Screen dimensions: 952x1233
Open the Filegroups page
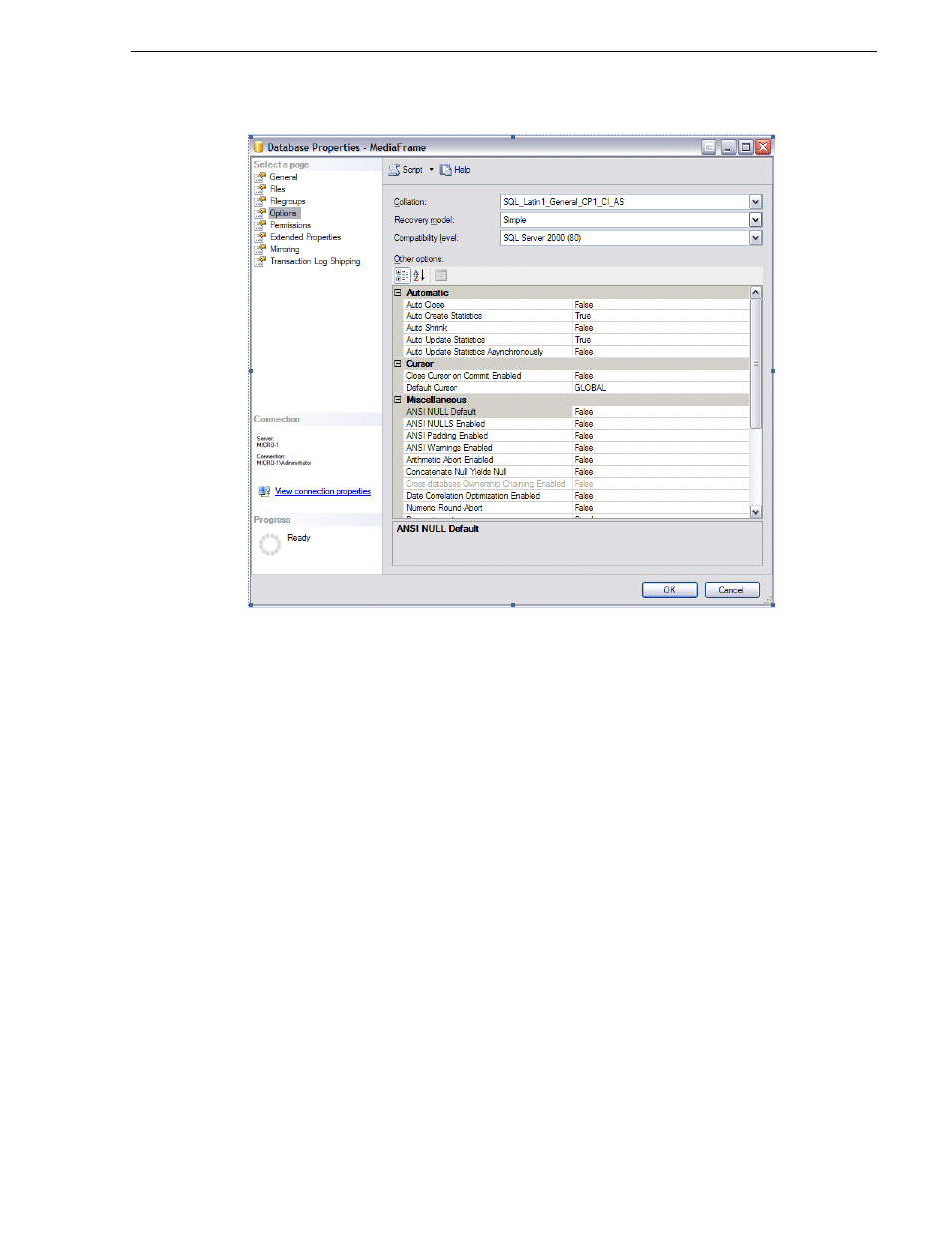tap(287, 201)
